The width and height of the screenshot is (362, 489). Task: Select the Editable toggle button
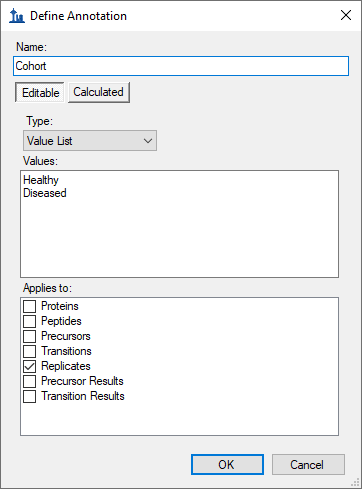[x=40, y=92]
